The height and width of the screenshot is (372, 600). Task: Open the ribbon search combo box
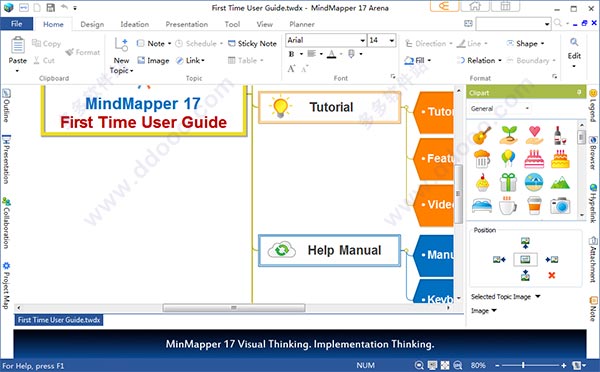pos(513,24)
